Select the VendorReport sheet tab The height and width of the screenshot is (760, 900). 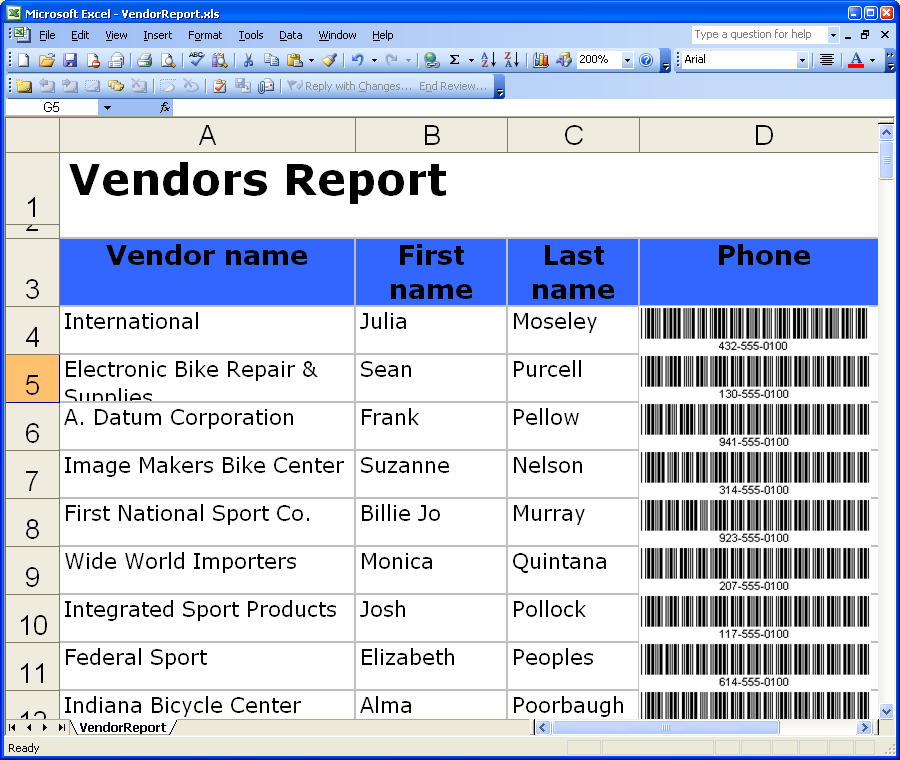click(x=122, y=727)
